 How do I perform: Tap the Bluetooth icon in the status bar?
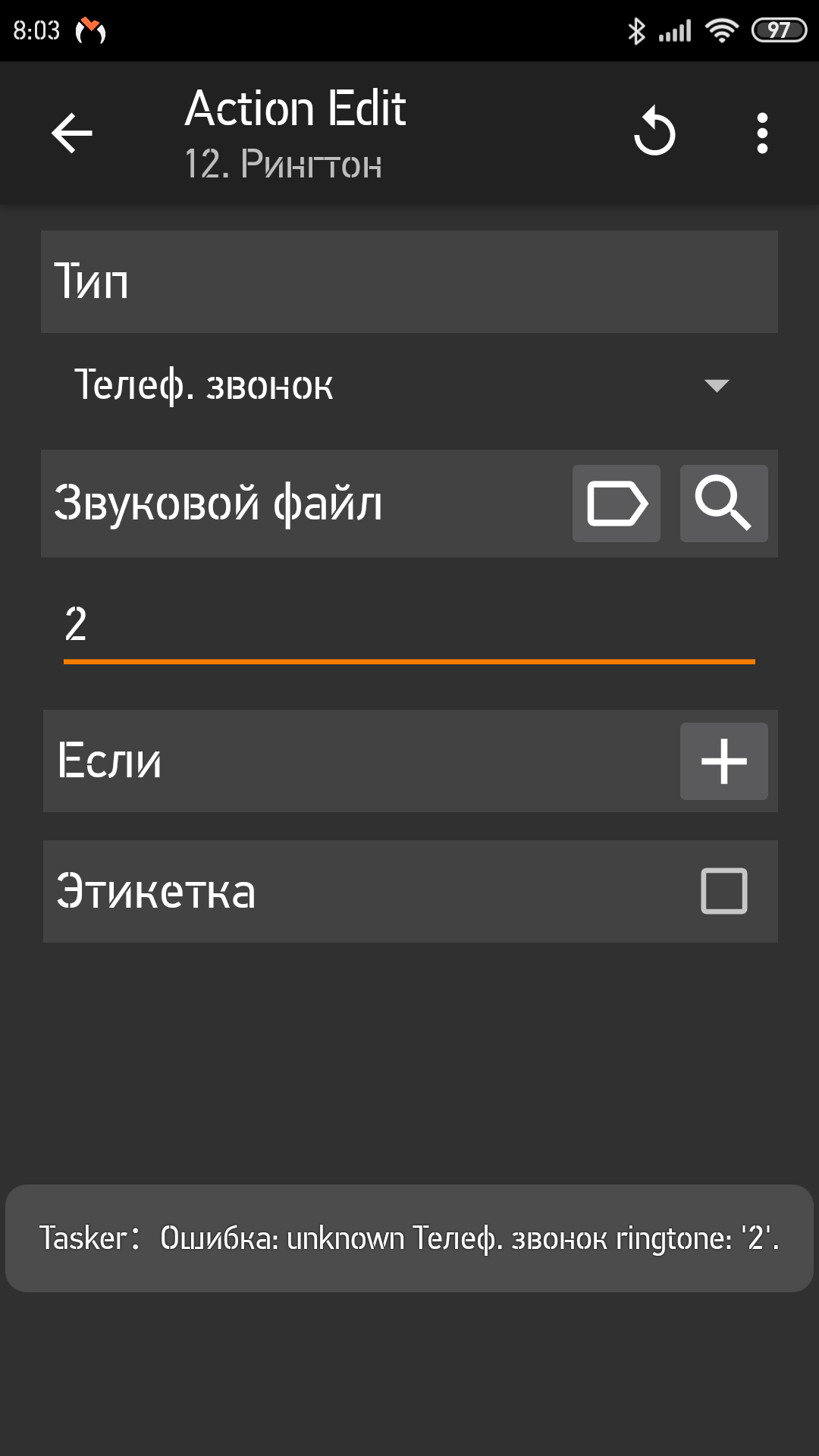click(x=636, y=30)
